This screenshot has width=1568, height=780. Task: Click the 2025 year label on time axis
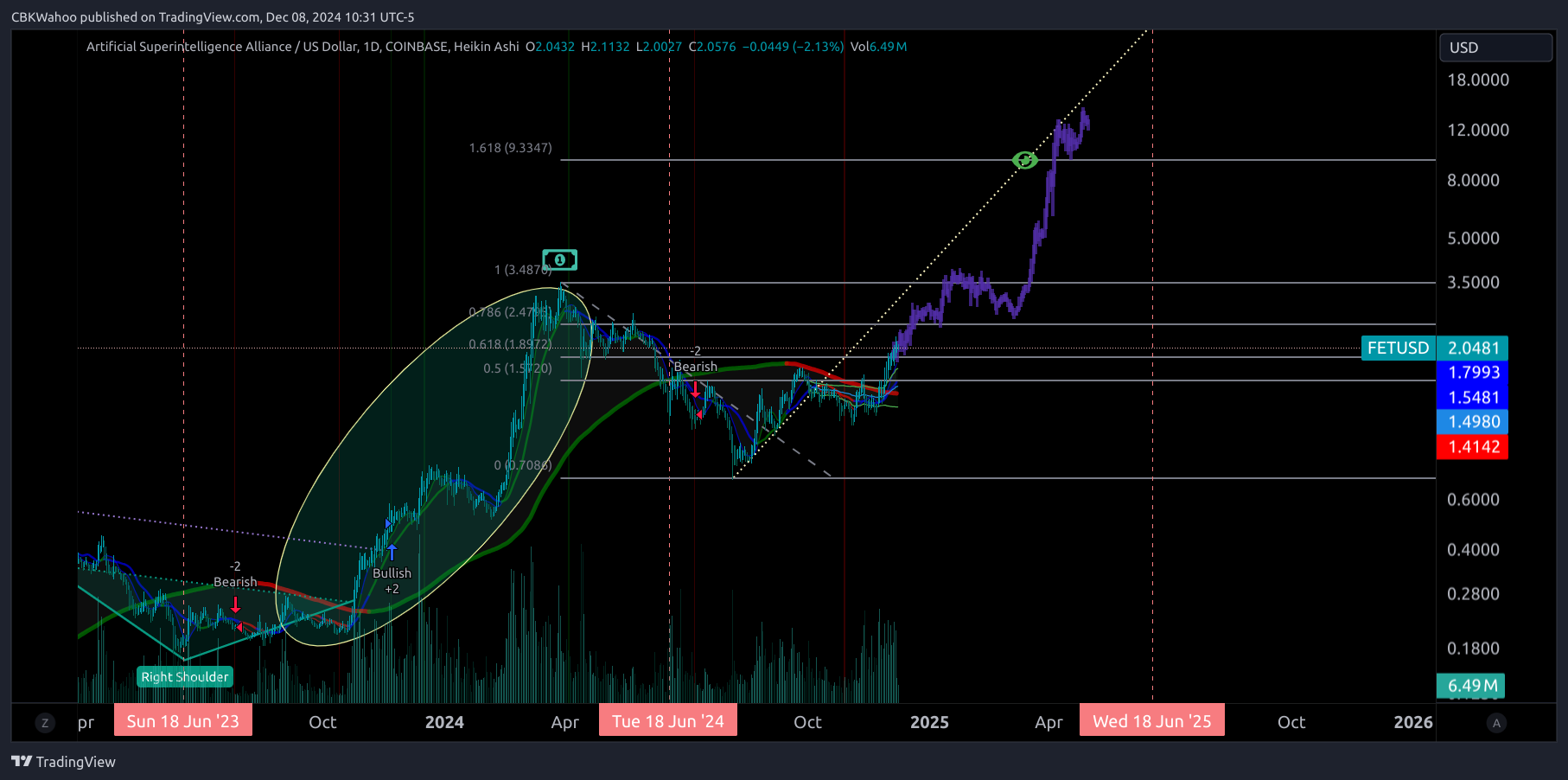pyautogui.click(x=929, y=722)
